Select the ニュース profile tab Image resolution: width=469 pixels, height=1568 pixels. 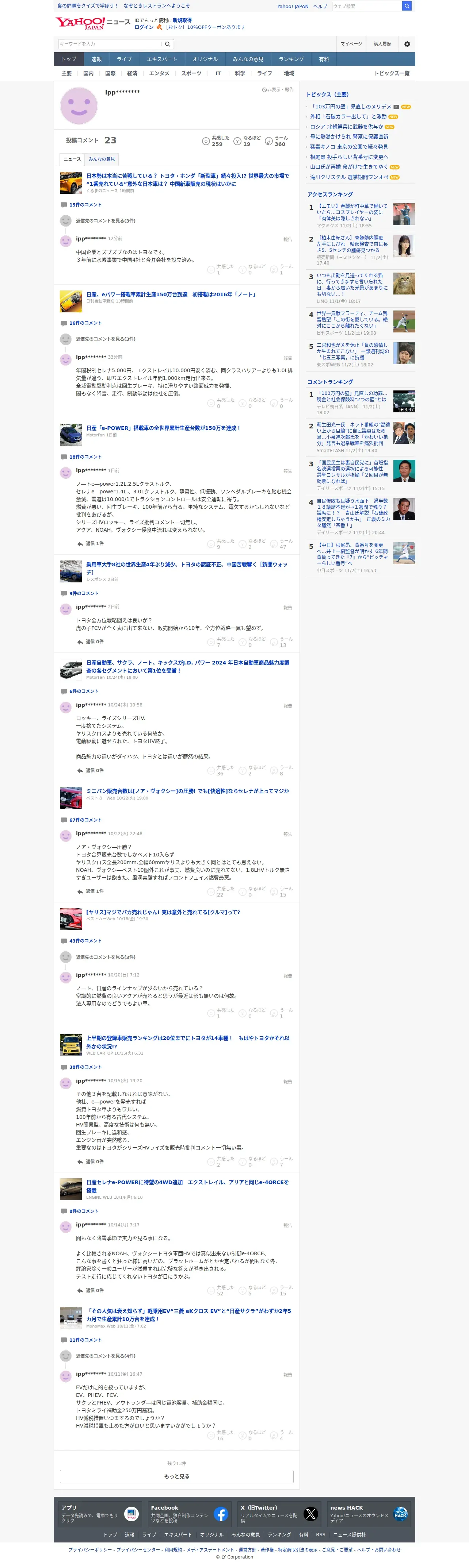click(72, 159)
